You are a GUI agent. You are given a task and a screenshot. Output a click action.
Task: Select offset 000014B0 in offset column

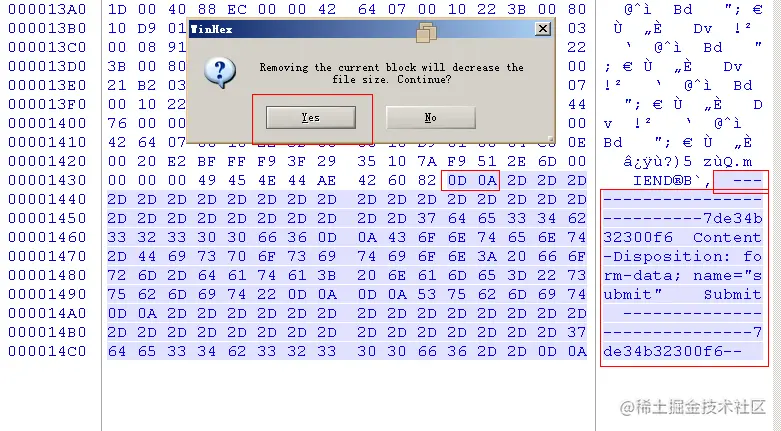[47, 332]
